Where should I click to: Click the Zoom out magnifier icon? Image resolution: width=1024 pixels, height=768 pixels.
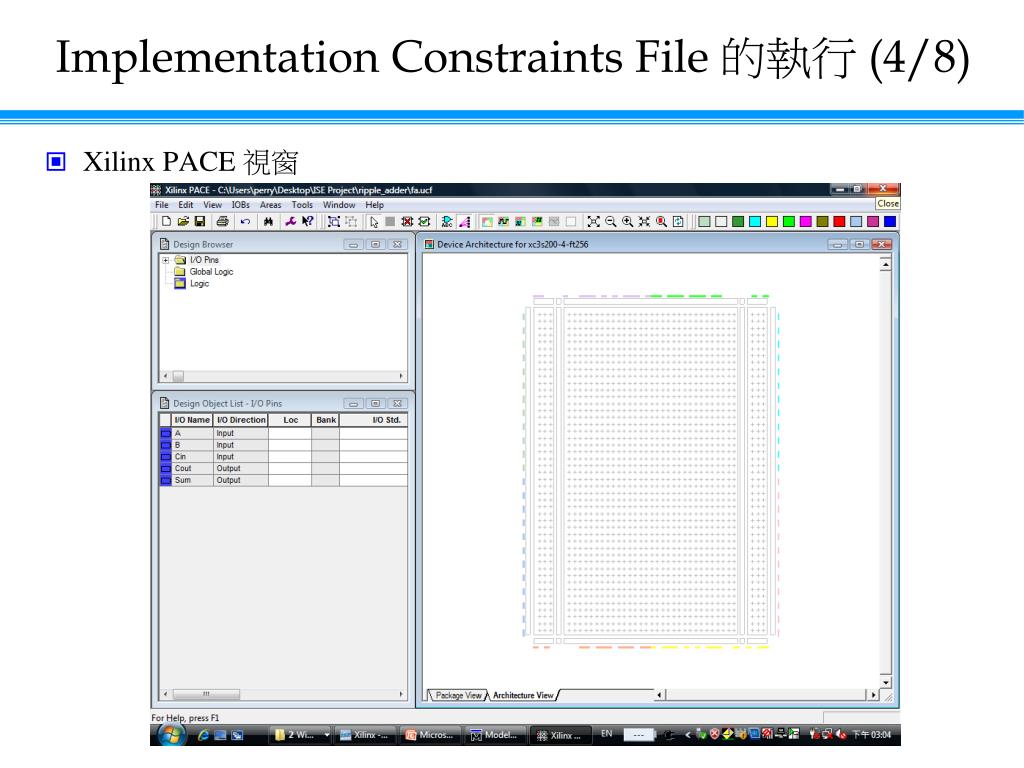[611, 222]
